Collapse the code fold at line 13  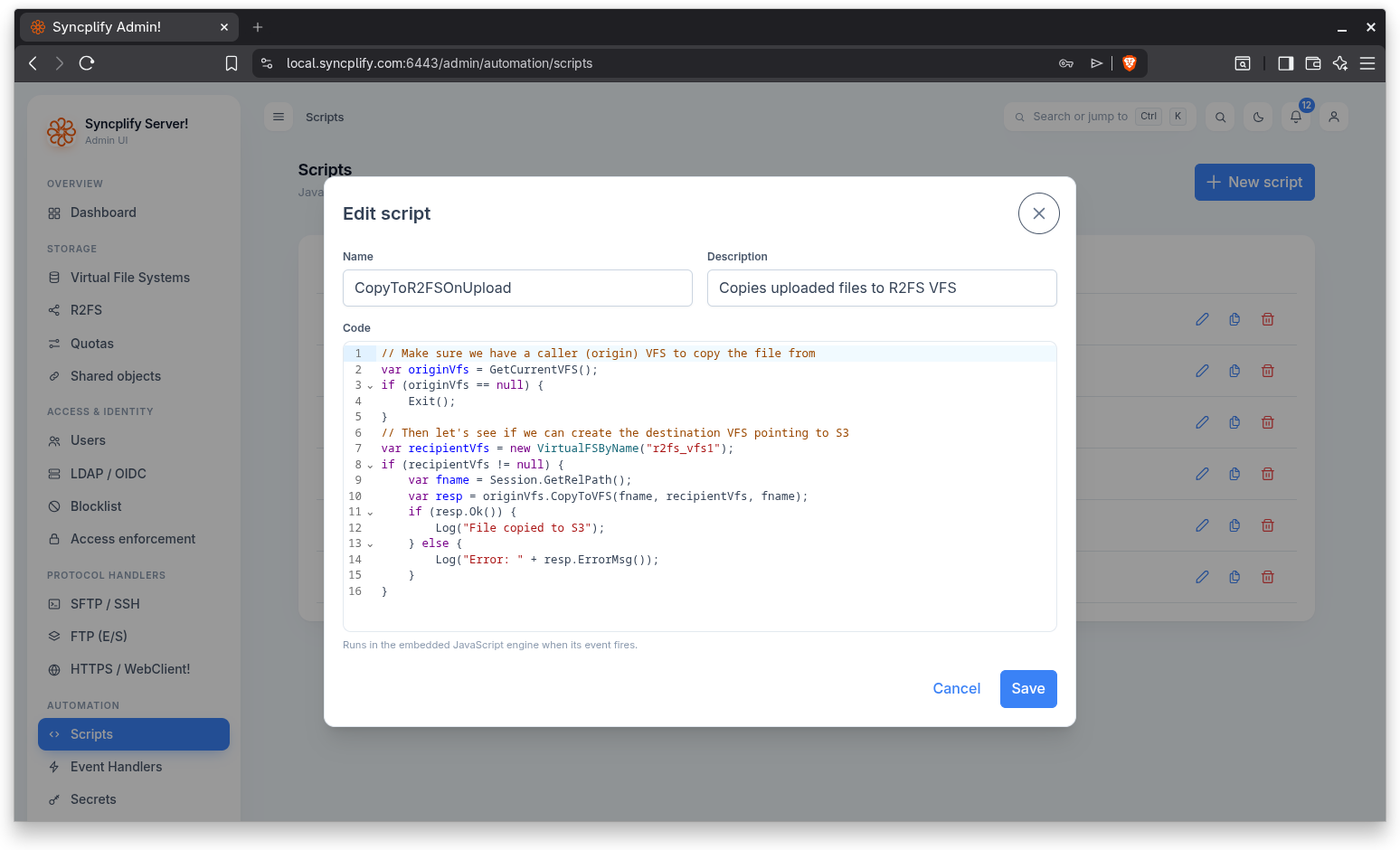click(x=370, y=544)
